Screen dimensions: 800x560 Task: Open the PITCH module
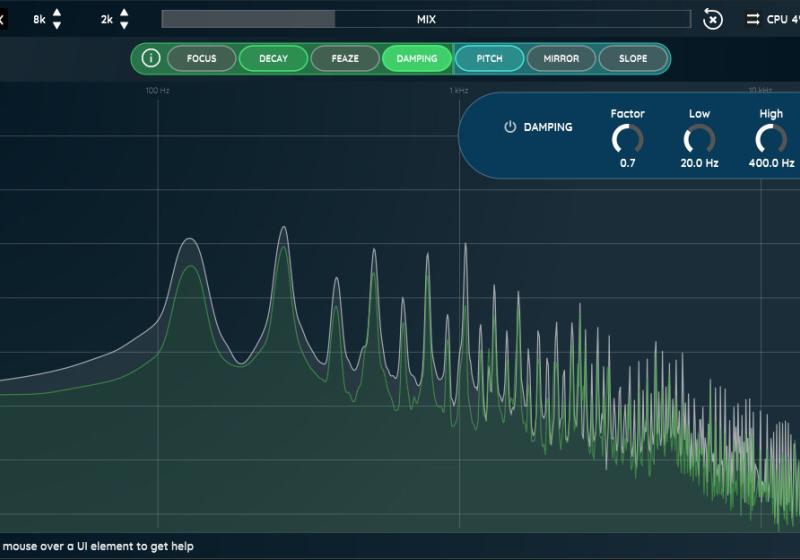[x=489, y=58]
